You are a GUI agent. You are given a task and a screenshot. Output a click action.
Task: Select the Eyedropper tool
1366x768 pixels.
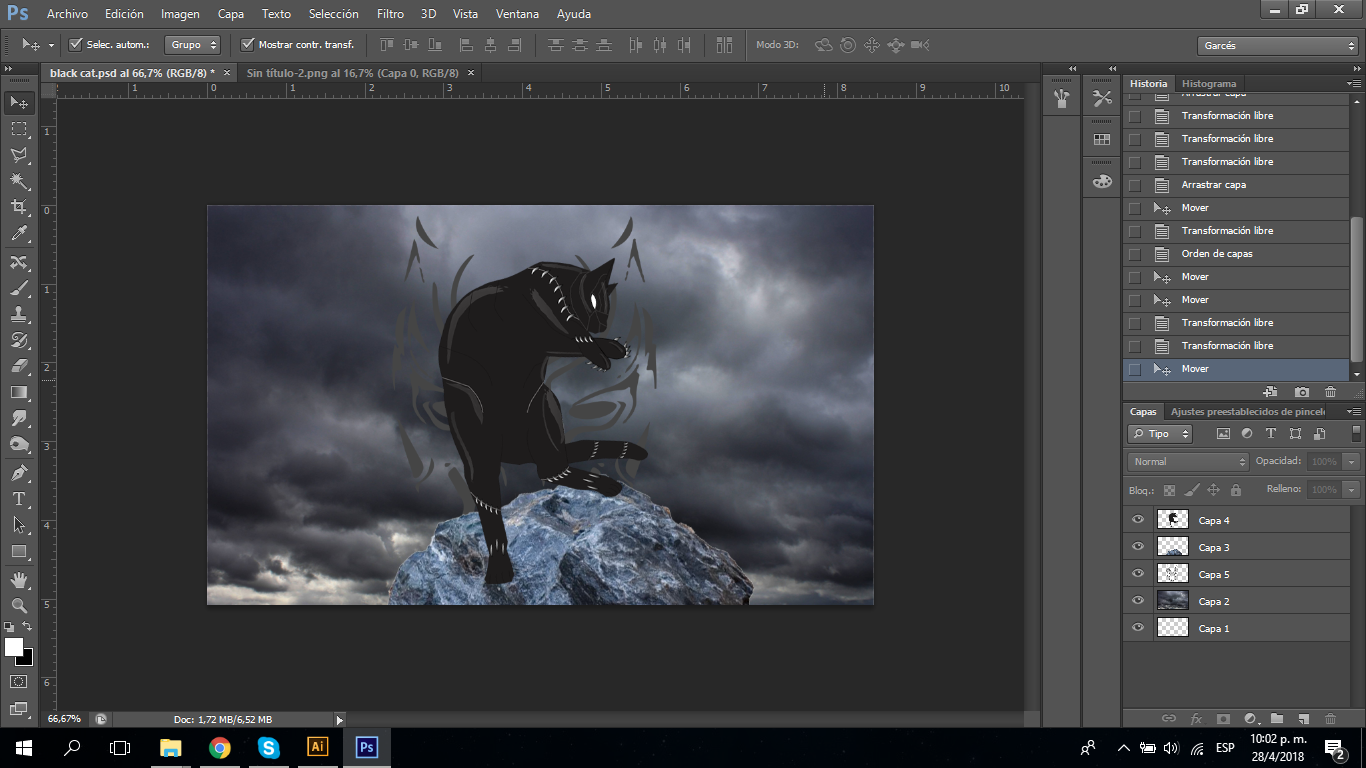point(19,234)
